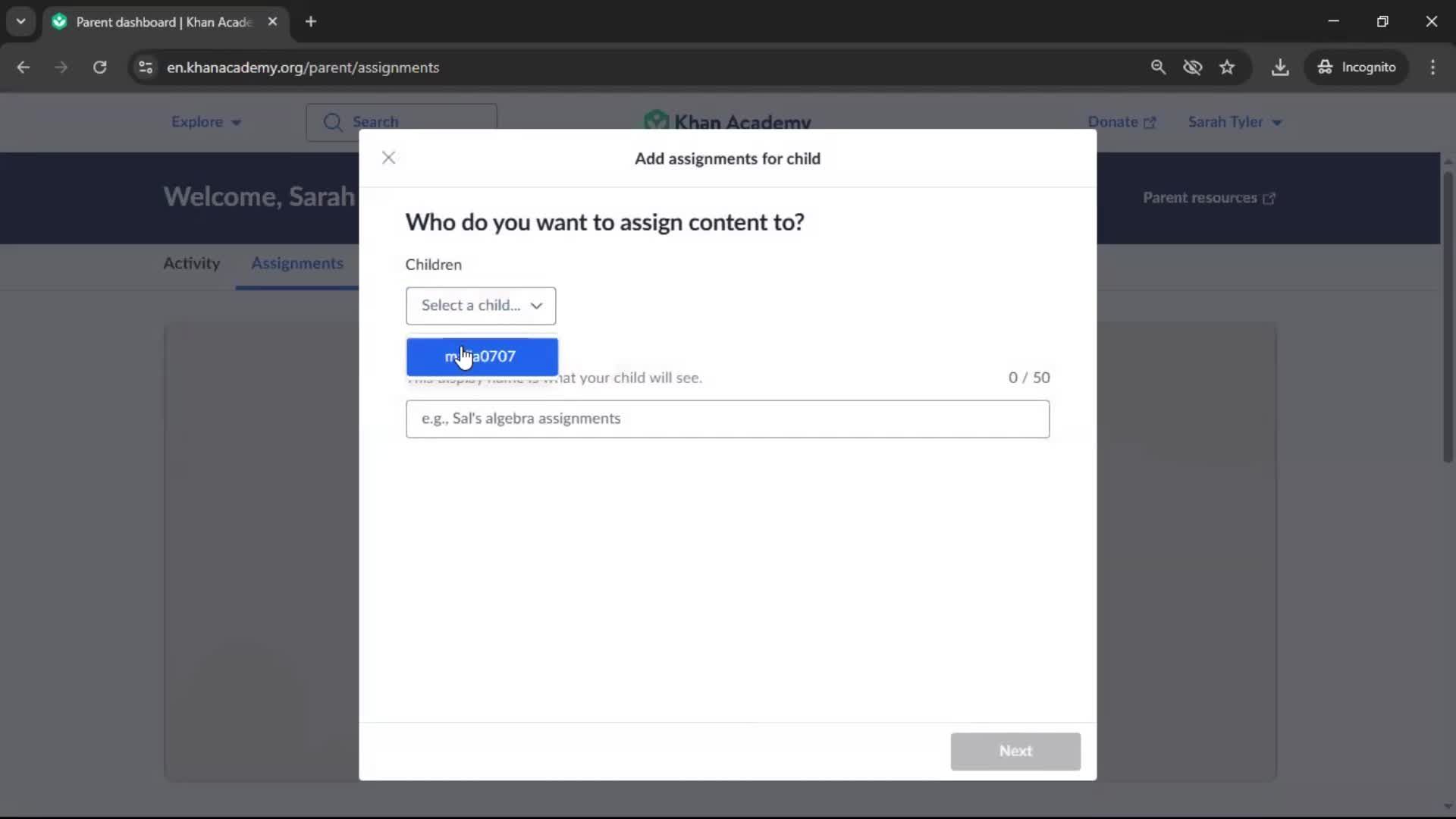The image size is (1456, 819).
Task: Open the zoom magnifier icon
Action: pos(1158,67)
